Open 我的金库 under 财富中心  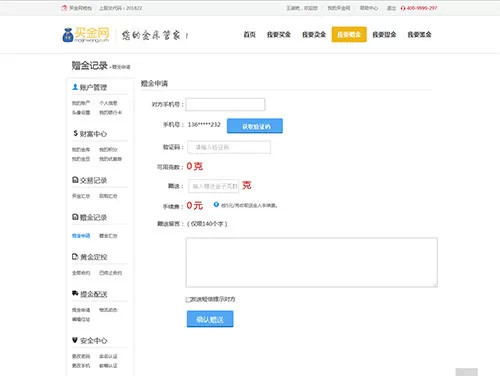81,149
